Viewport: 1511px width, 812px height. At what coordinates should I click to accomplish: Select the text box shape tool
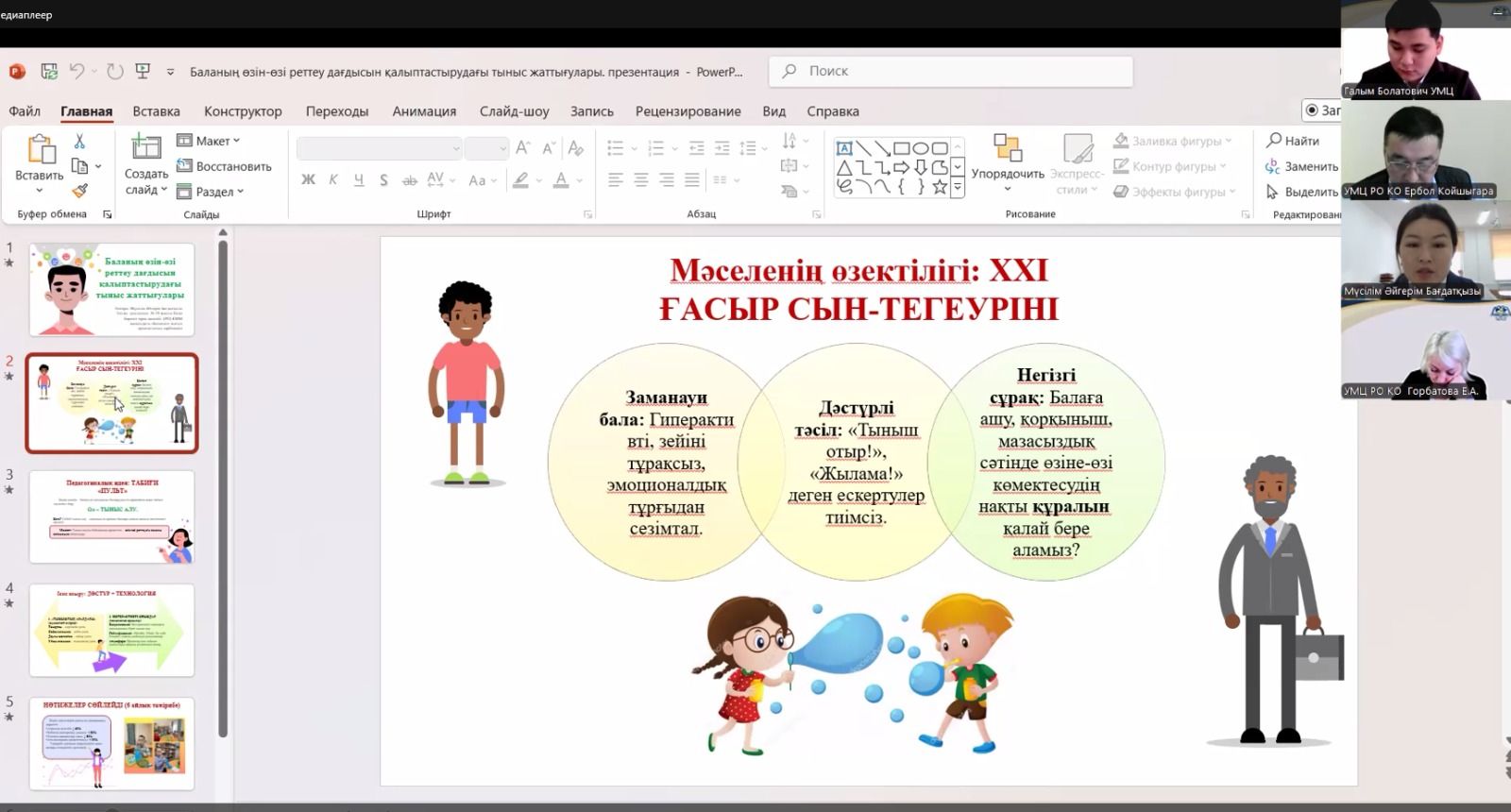[844, 148]
